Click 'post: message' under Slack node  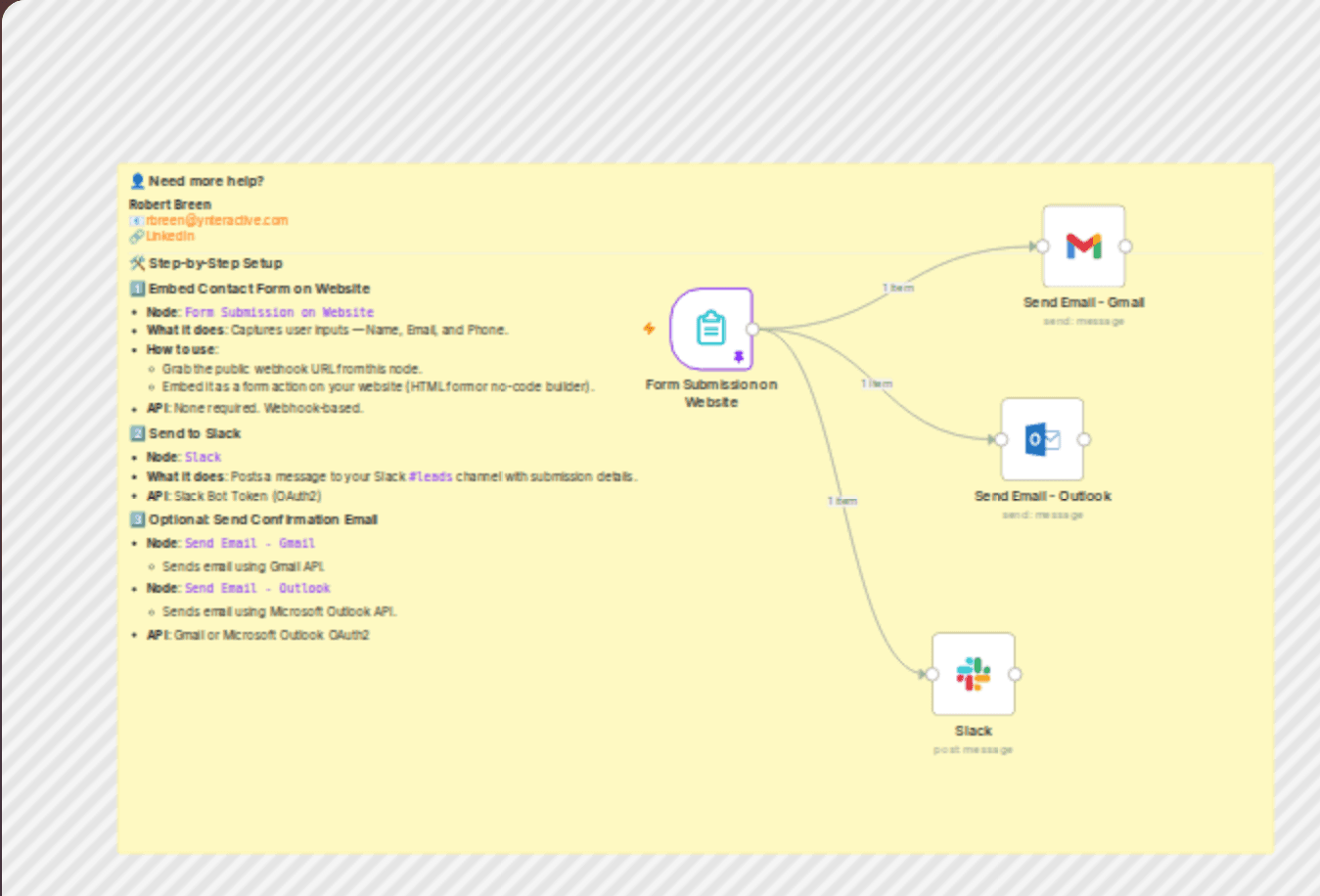(x=974, y=749)
